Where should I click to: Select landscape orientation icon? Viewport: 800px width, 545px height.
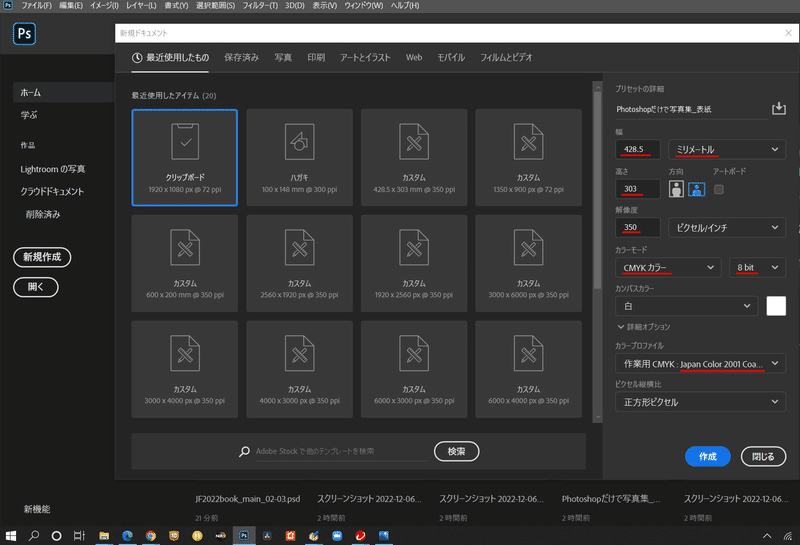point(696,189)
